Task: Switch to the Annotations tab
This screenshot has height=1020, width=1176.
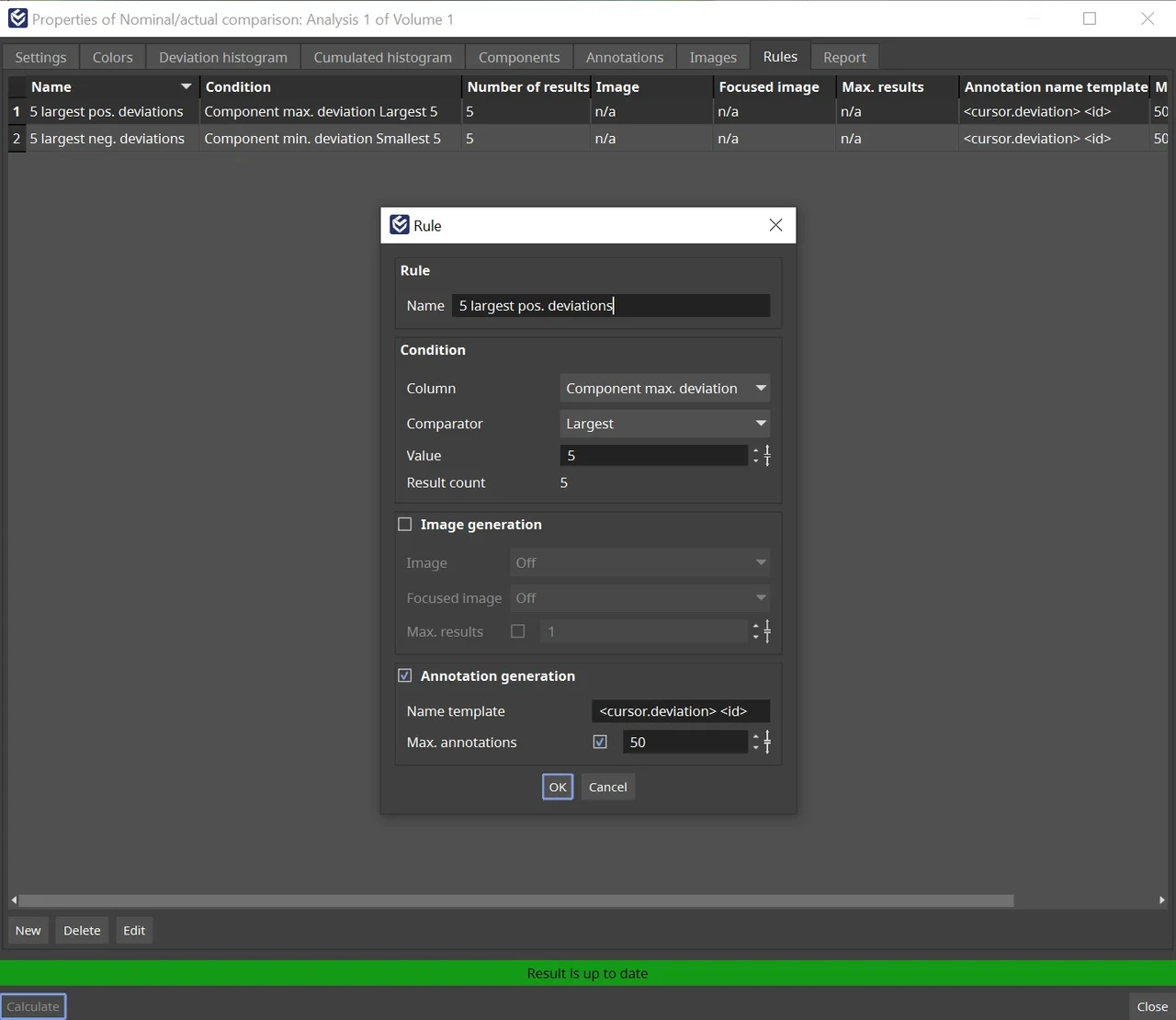Action: click(625, 57)
